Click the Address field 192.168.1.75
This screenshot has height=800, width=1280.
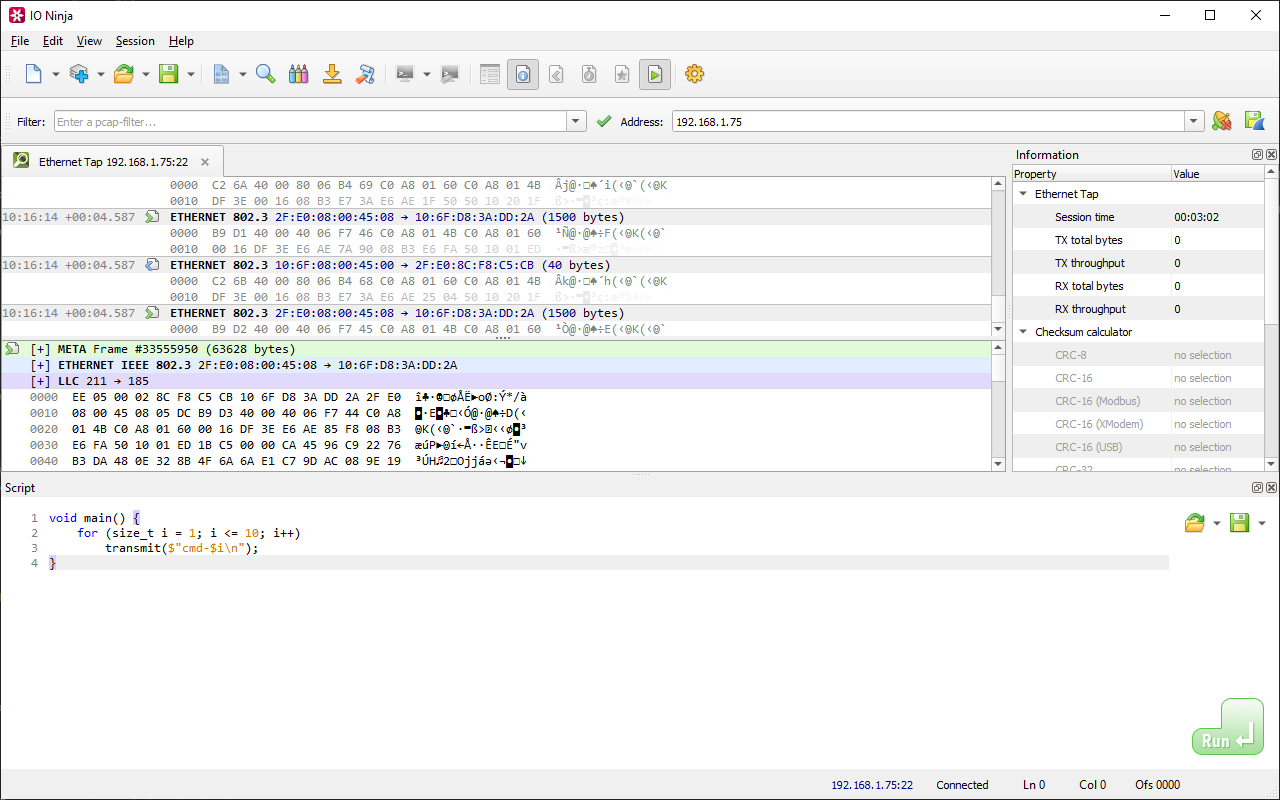[x=929, y=122]
